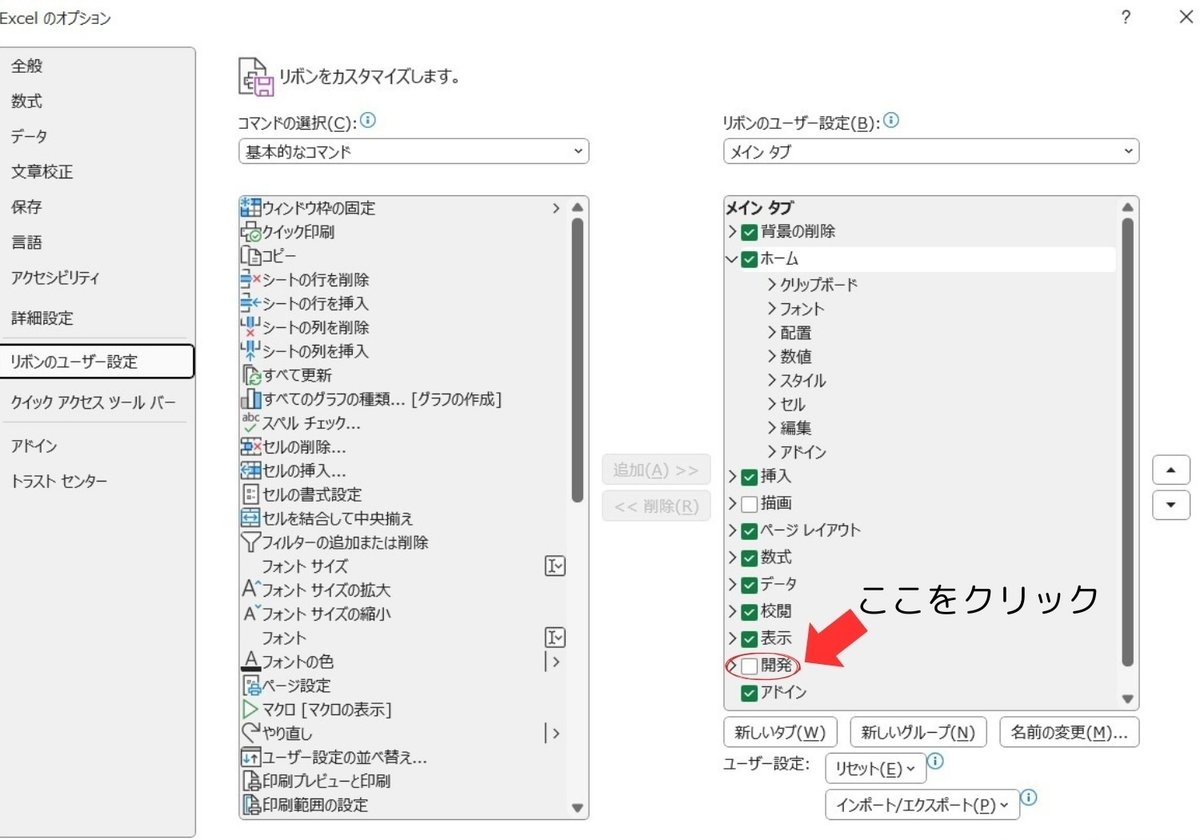Expand the データ tab node chevron

pos(732,585)
